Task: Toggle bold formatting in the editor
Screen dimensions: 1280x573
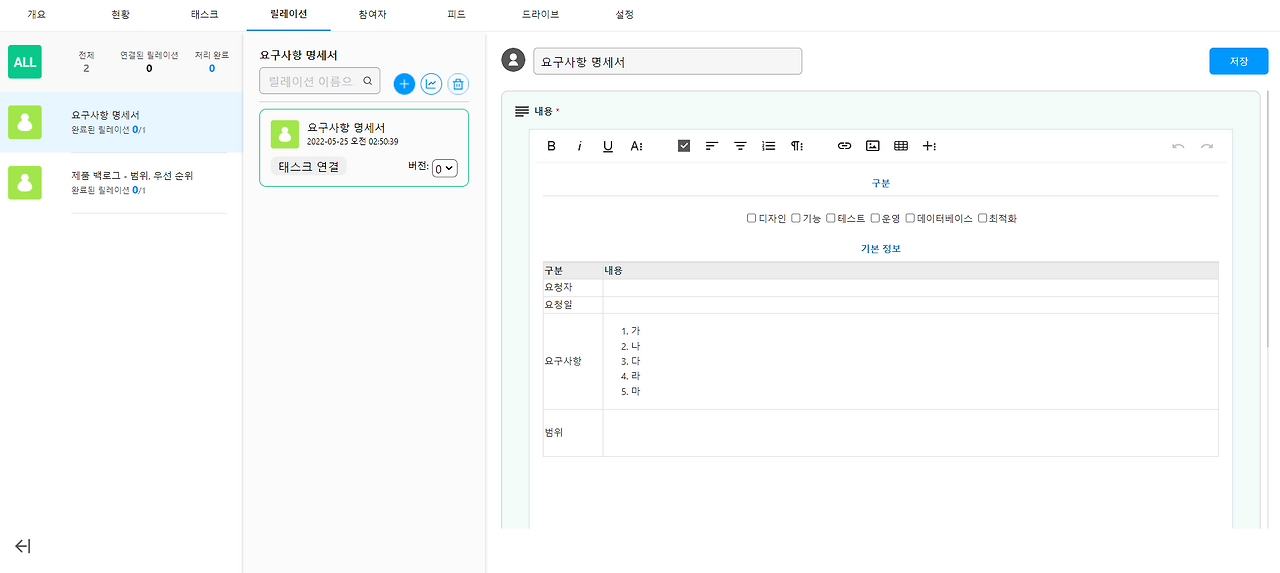Action: [x=551, y=146]
